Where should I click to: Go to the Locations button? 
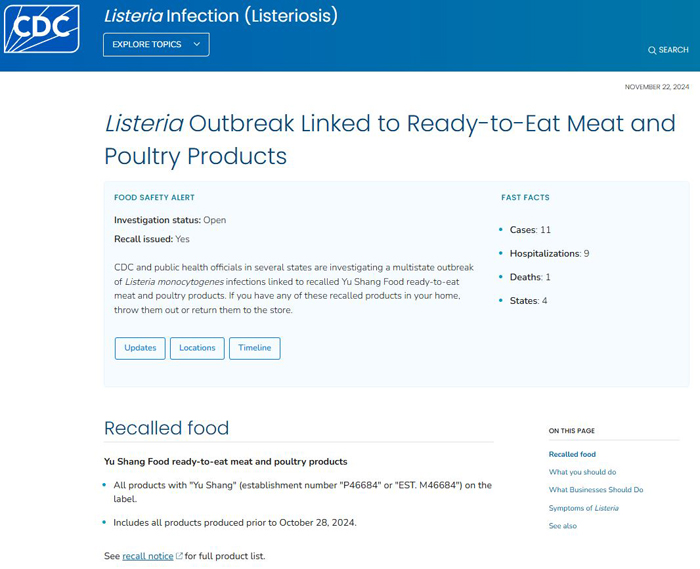[x=197, y=348]
